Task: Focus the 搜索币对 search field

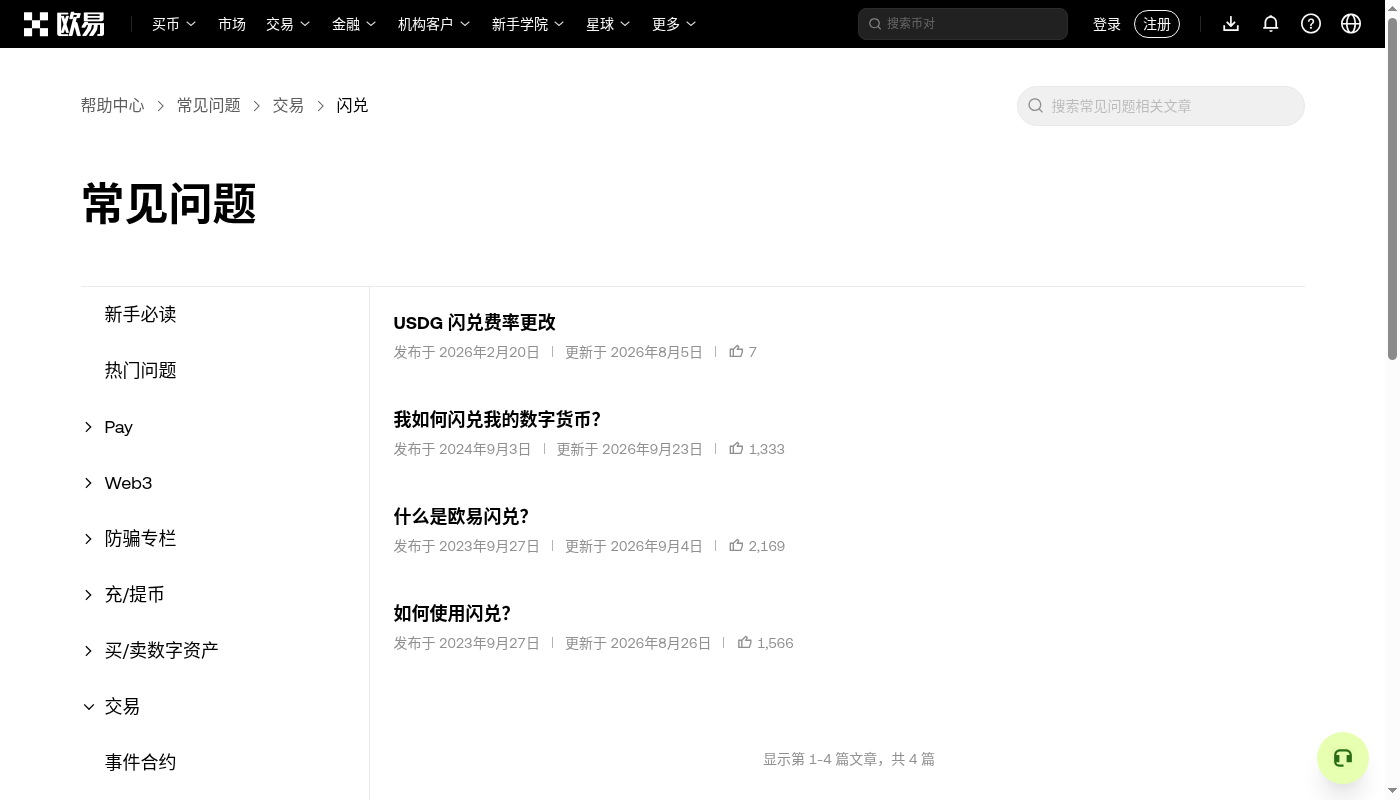Action: click(x=963, y=24)
